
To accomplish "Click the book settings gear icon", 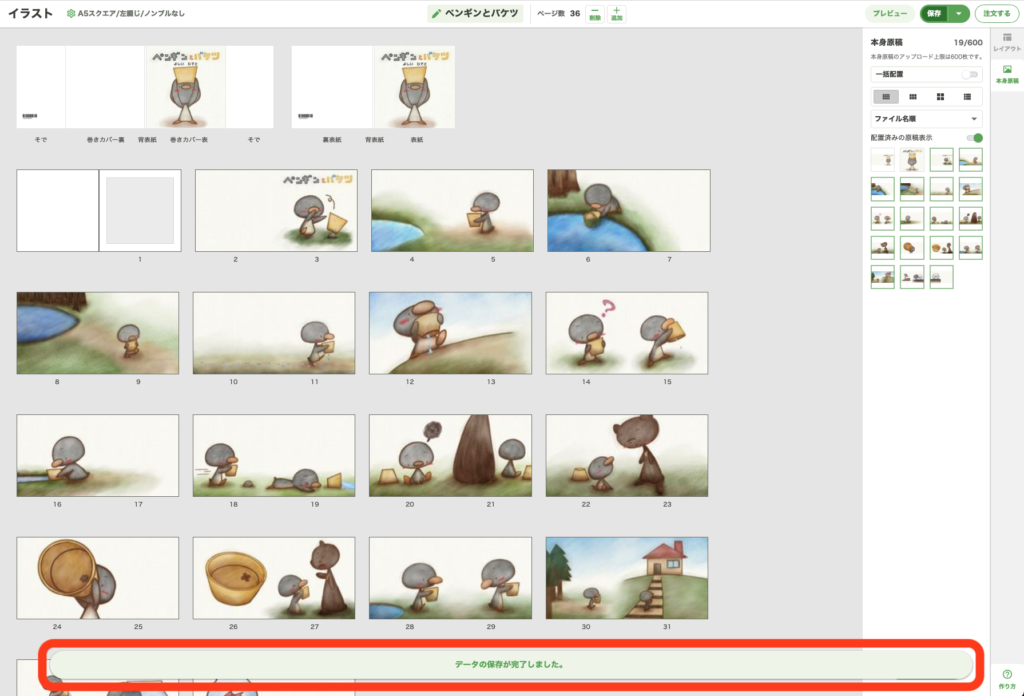I will [70, 14].
